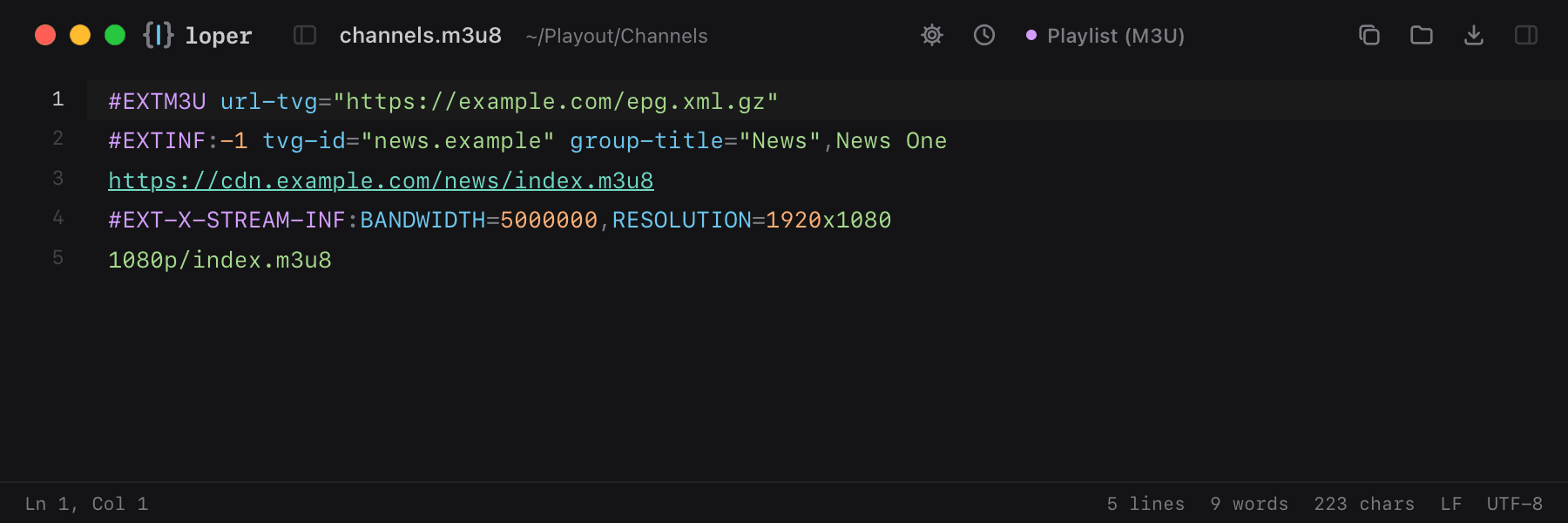Click line number 1 in gutter
The height and width of the screenshot is (523, 1568).
[57, 99]
